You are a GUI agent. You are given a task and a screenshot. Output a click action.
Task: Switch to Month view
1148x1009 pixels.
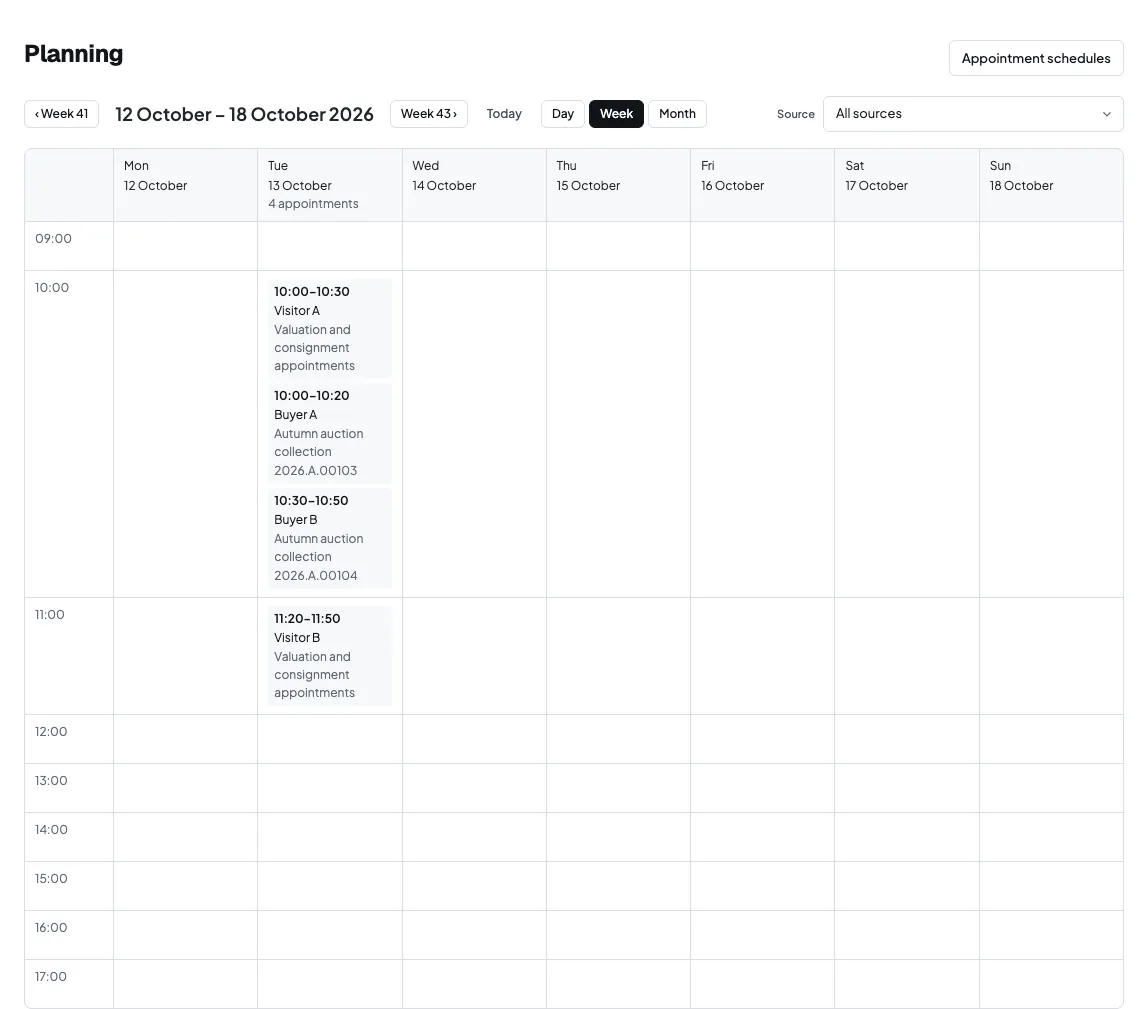677,113
